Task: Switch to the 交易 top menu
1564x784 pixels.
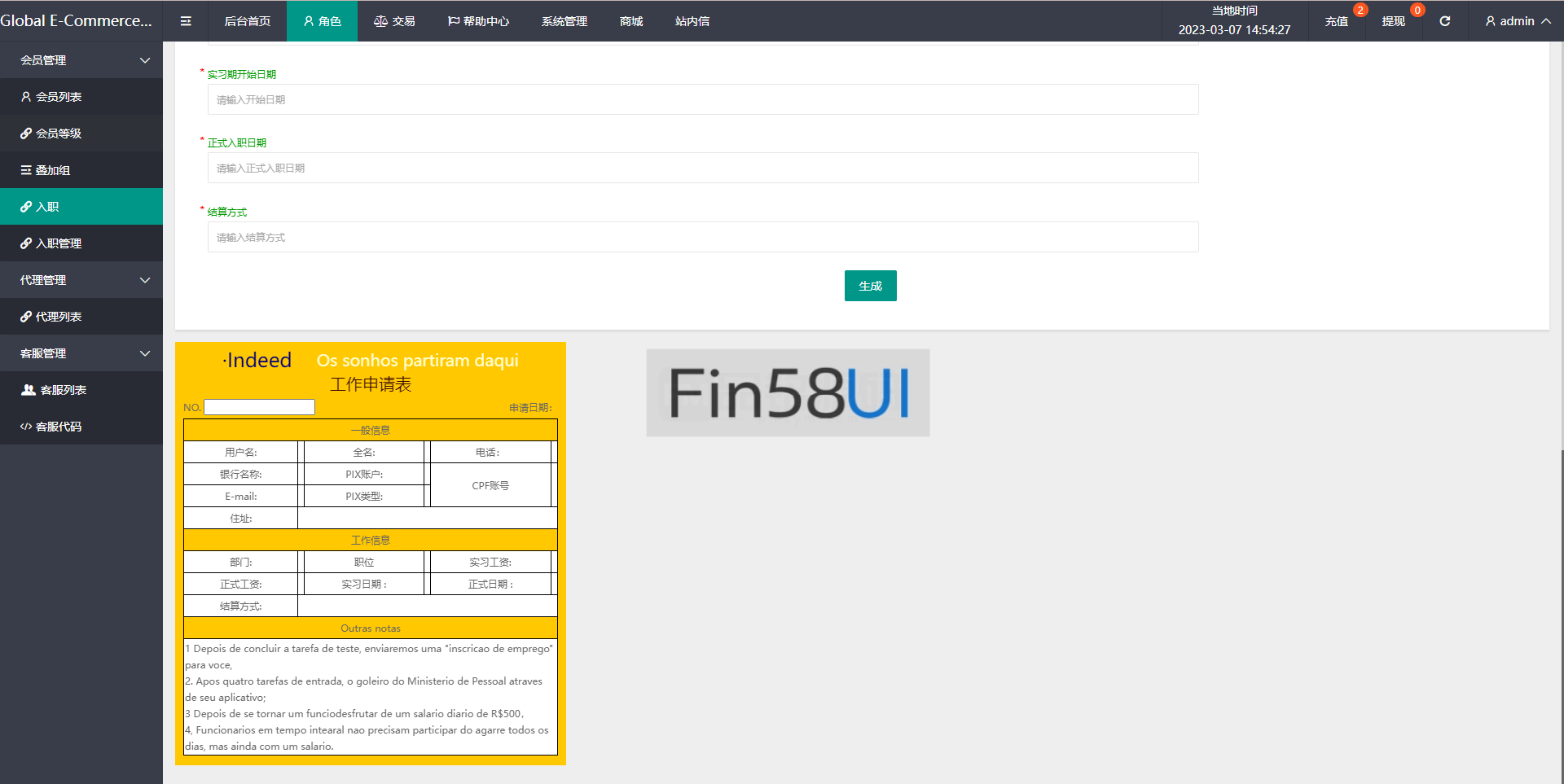Action: 394,21
